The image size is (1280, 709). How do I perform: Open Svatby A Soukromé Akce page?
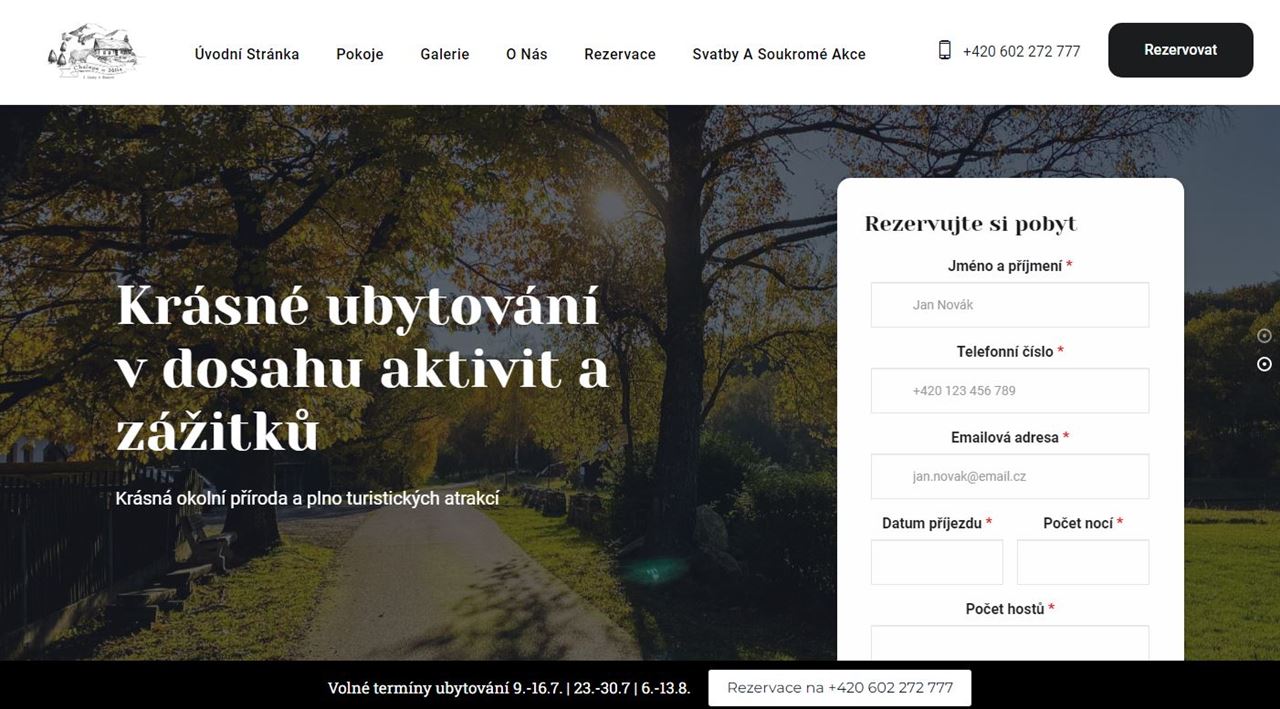779,54
